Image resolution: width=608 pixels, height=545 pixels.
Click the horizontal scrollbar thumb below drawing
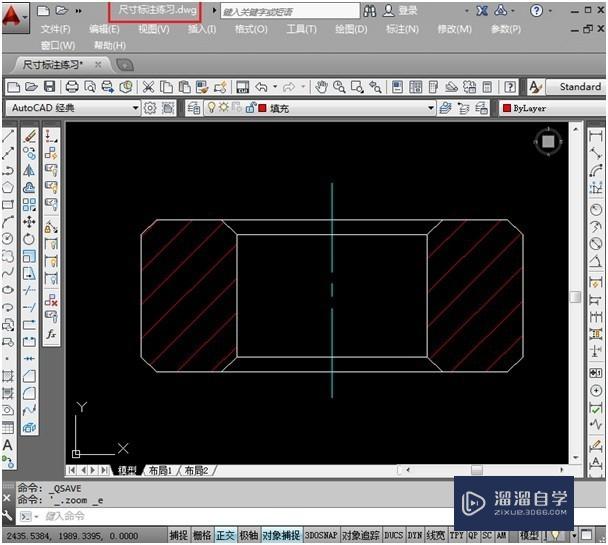(x=477, y=470)
